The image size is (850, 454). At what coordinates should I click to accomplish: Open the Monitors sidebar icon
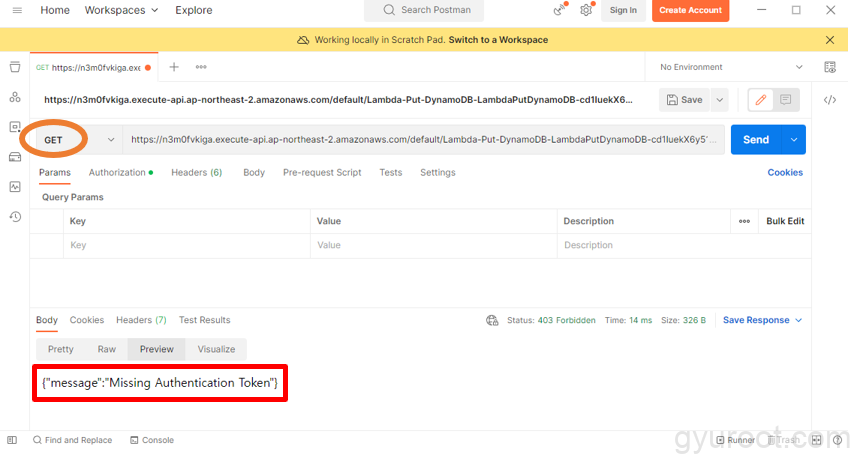pos(14,186)
